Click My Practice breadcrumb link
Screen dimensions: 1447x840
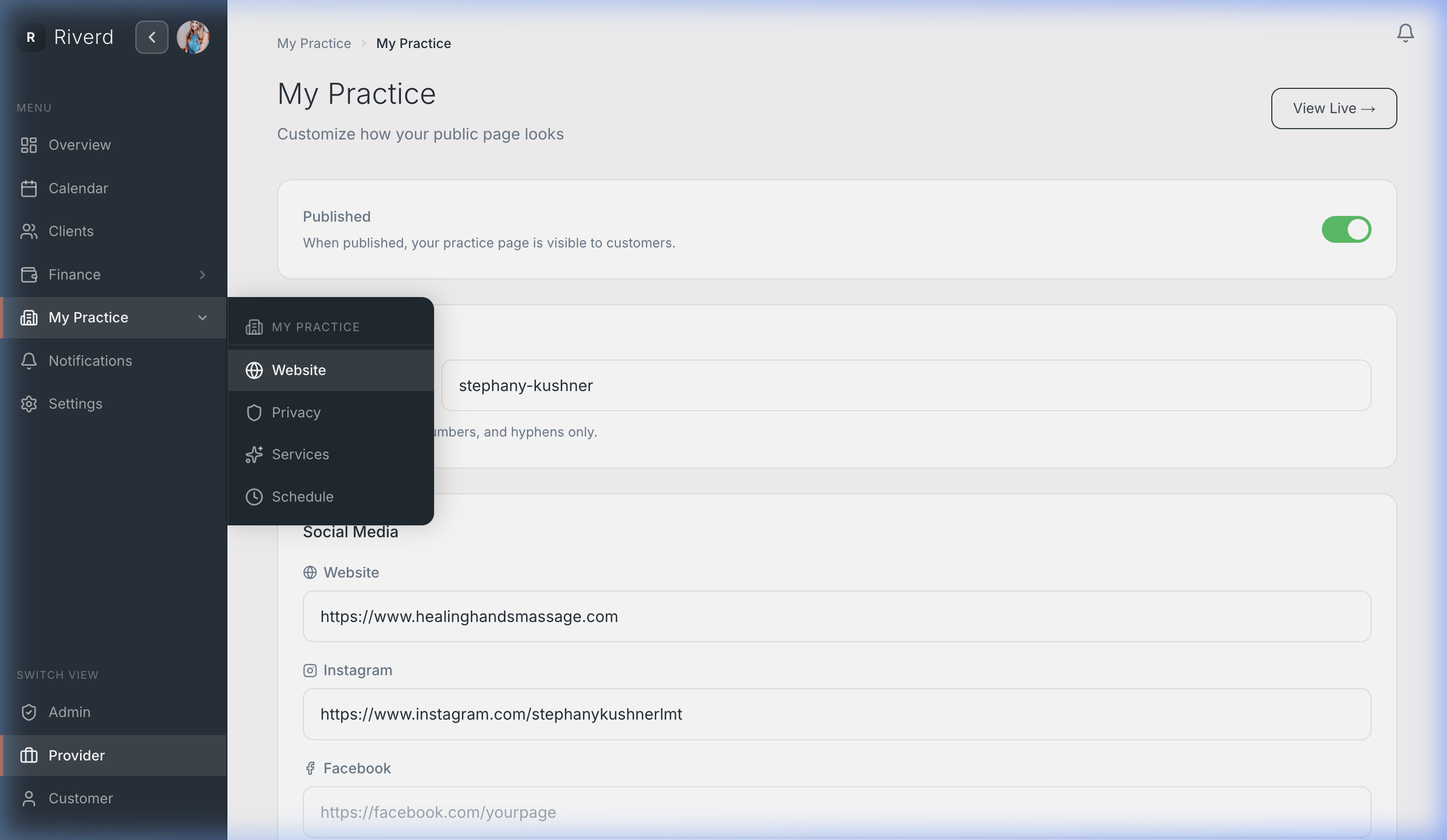[x=314, y=43]
